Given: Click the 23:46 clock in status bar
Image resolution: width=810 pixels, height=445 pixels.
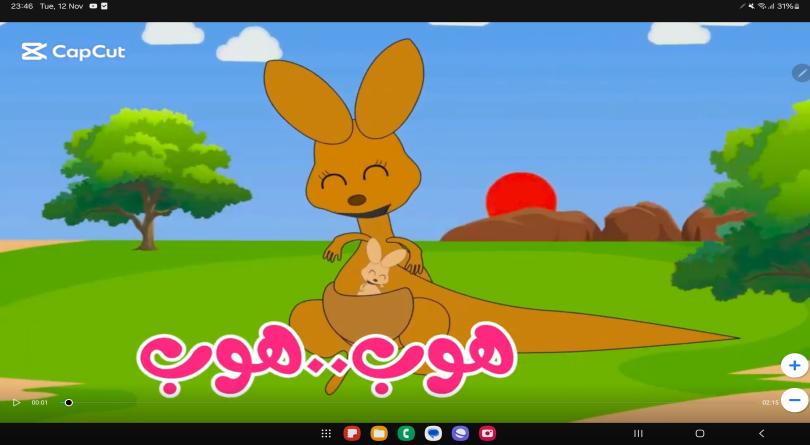Looking at the screenshot, I should [x=22, y=6].
